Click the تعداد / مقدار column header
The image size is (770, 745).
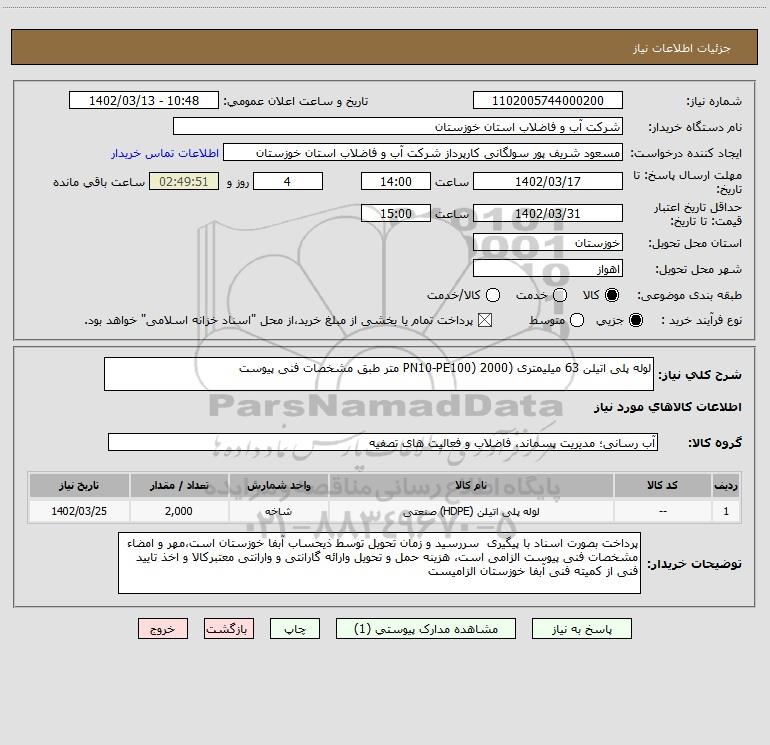[x=179, y=486]
